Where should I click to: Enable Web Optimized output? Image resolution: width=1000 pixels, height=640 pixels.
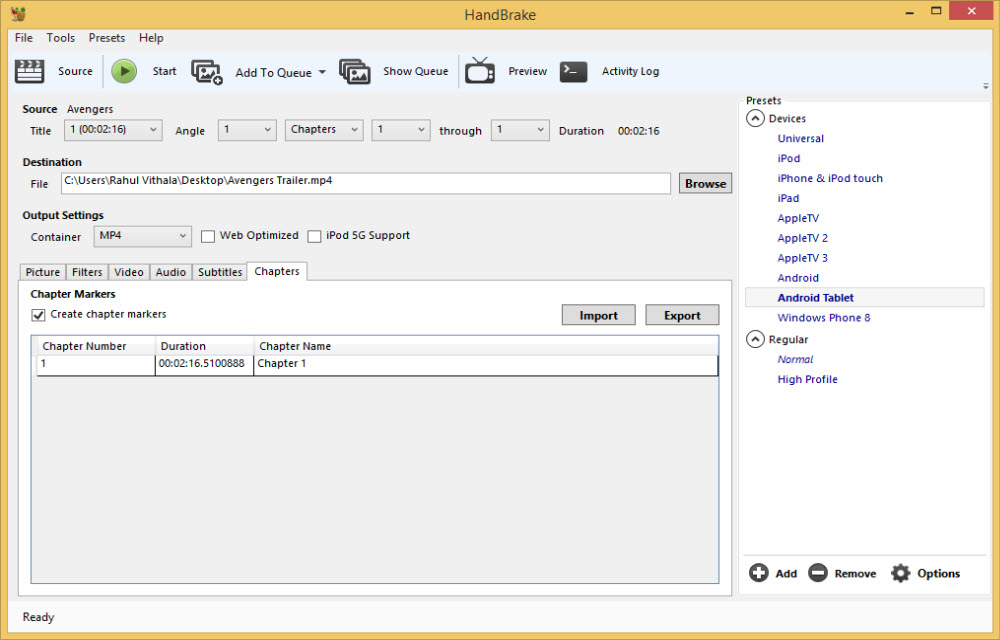point(208,235)
